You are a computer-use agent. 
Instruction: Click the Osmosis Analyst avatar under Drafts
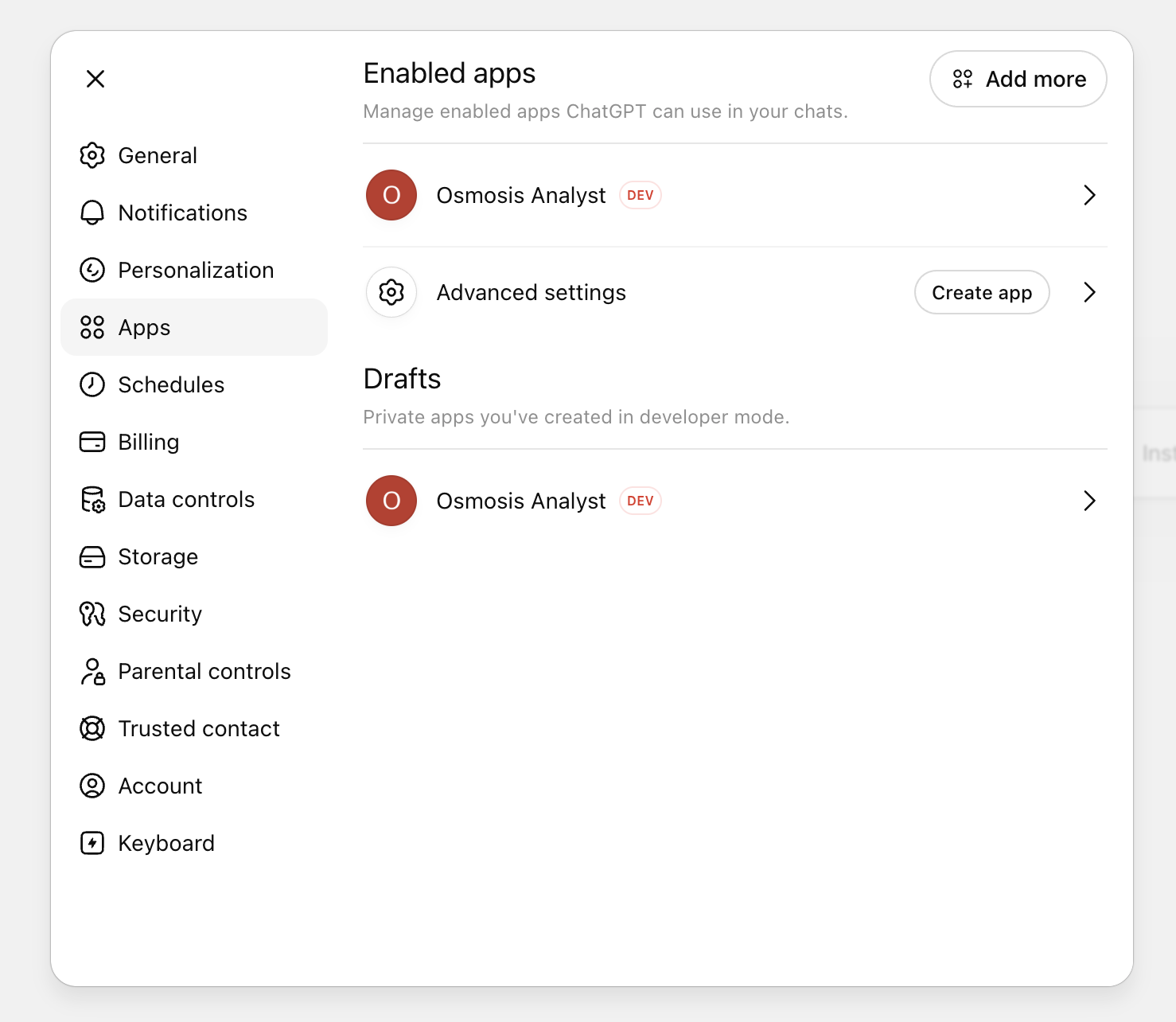click(x=391, y=501)
